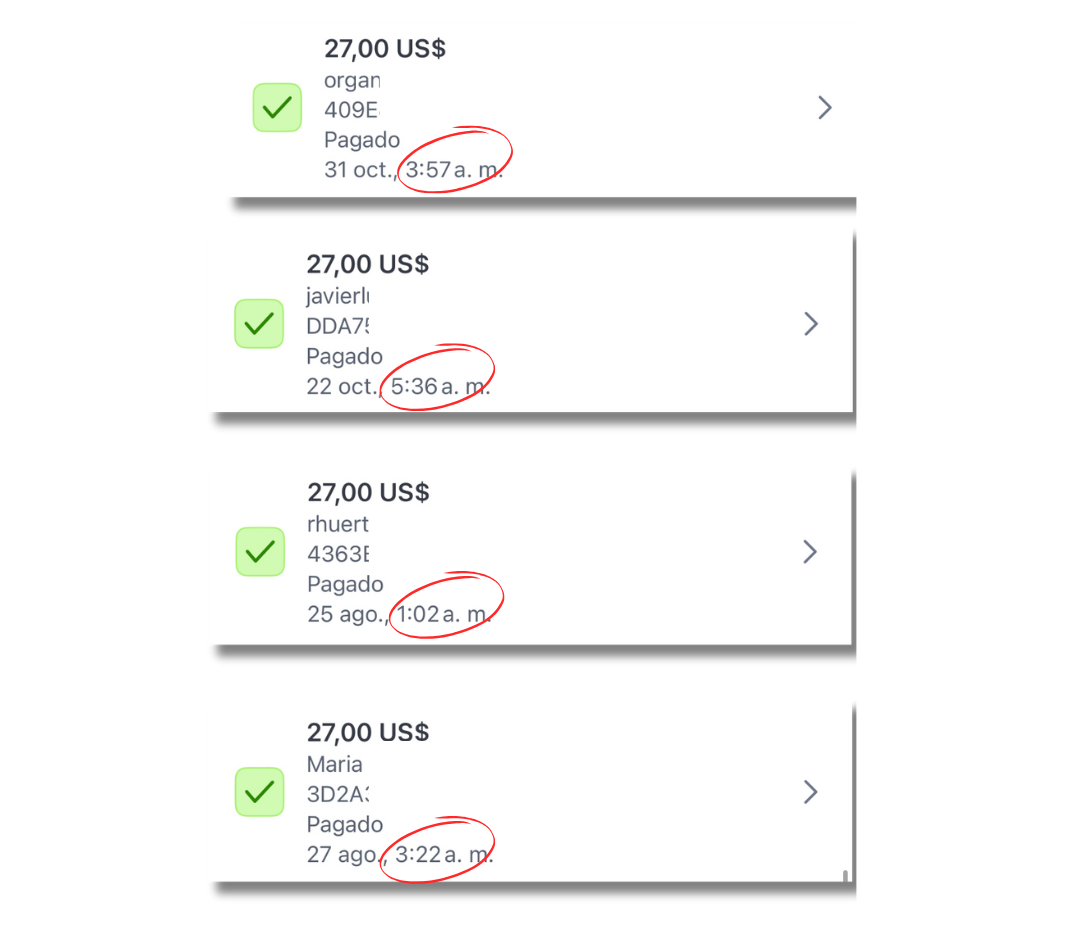1080x930 pixels.
Task: Toggle the checkbox on the 31 oct. payment
Action: coord(277,107)
